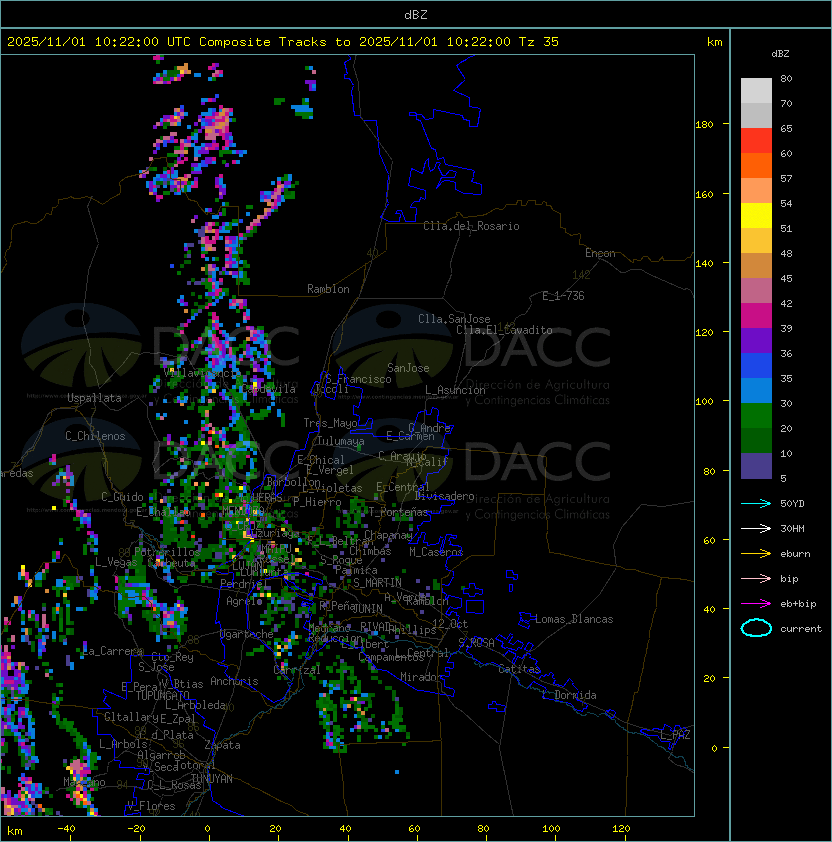Click the Clla.del_Rosario map label

471,226
